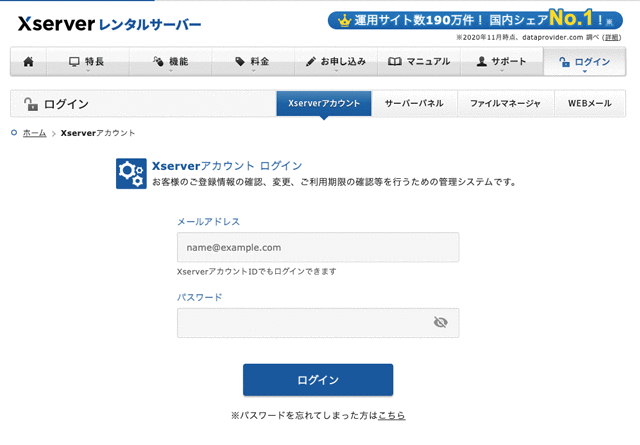Expand the dropdown arrow under サポート

(x=502, y=71)
